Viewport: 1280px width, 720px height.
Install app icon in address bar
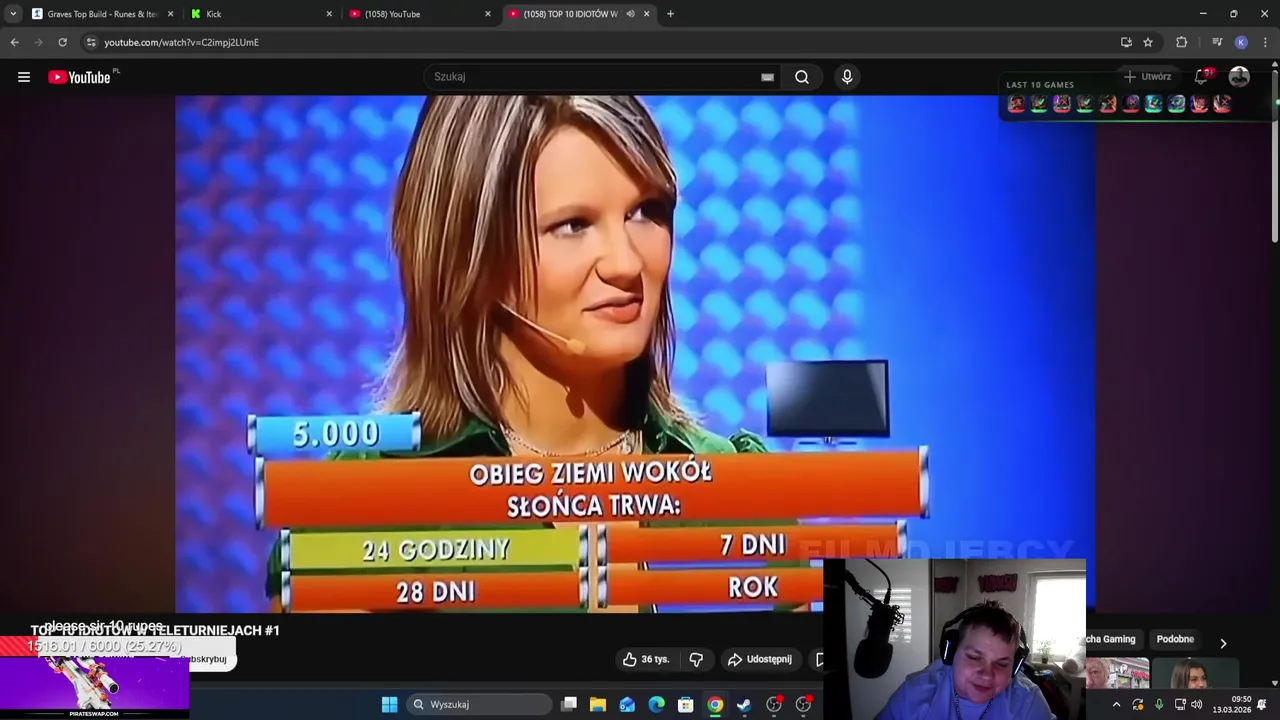pos(1126,42)
